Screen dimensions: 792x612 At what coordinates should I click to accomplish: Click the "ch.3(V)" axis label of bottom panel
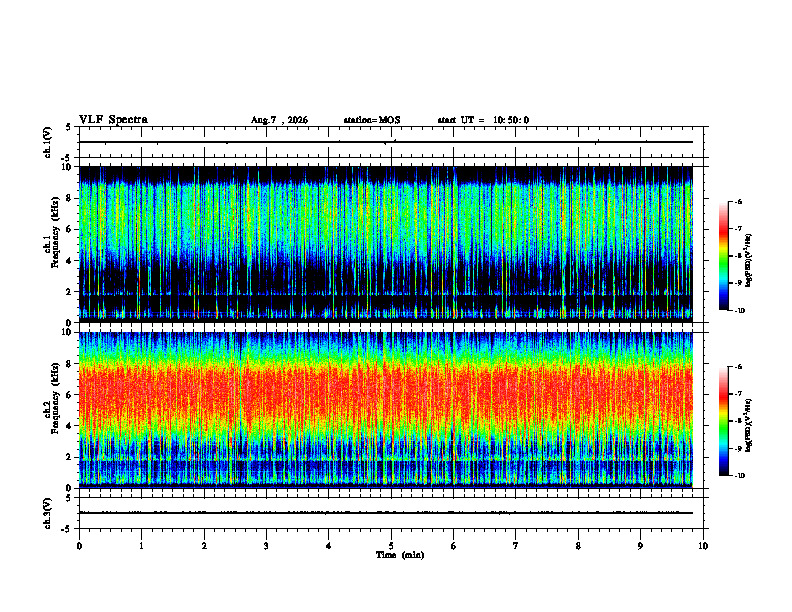point(47,514)
